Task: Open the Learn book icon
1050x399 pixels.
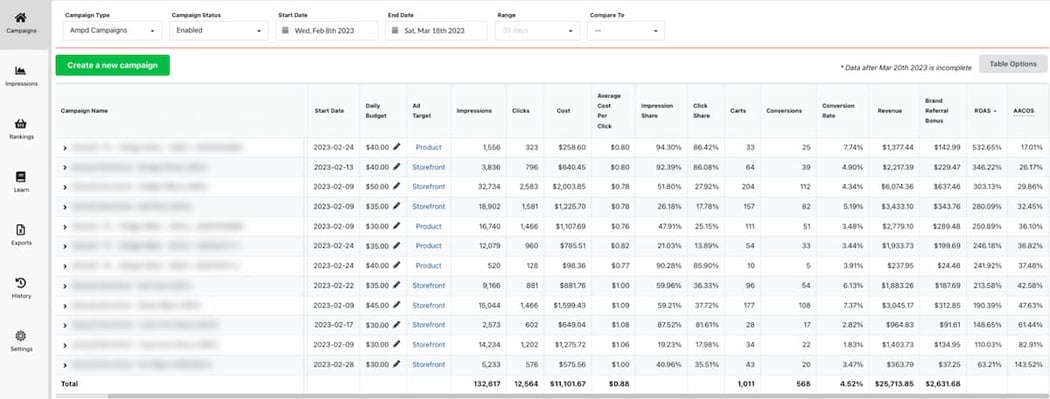Action: click(21, 177)
